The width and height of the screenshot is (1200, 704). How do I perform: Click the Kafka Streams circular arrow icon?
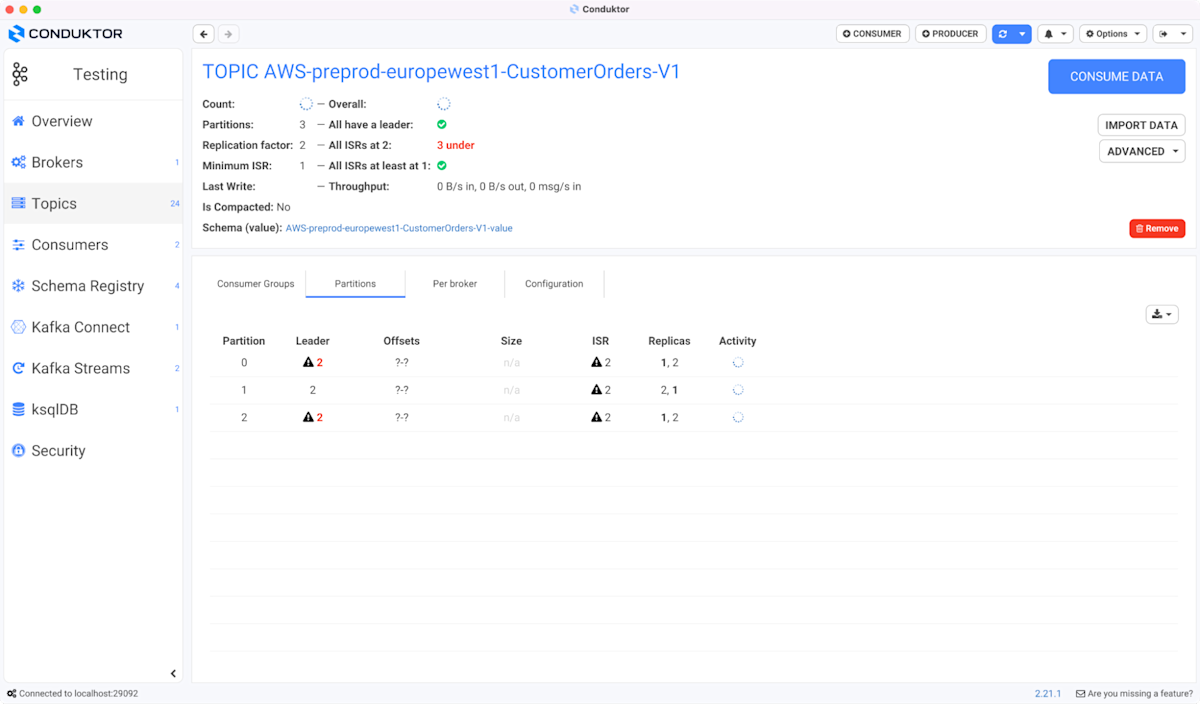pos(18,368)
